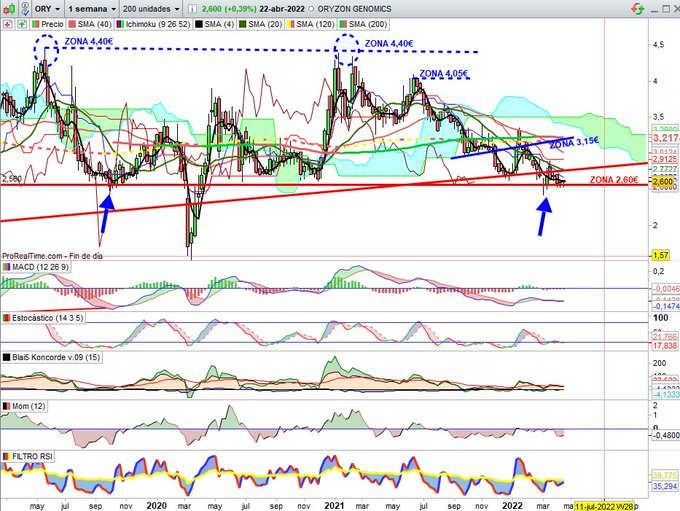Click the black color swatch of SMA (4)
The image size is (680, 511).
(199, 24)
